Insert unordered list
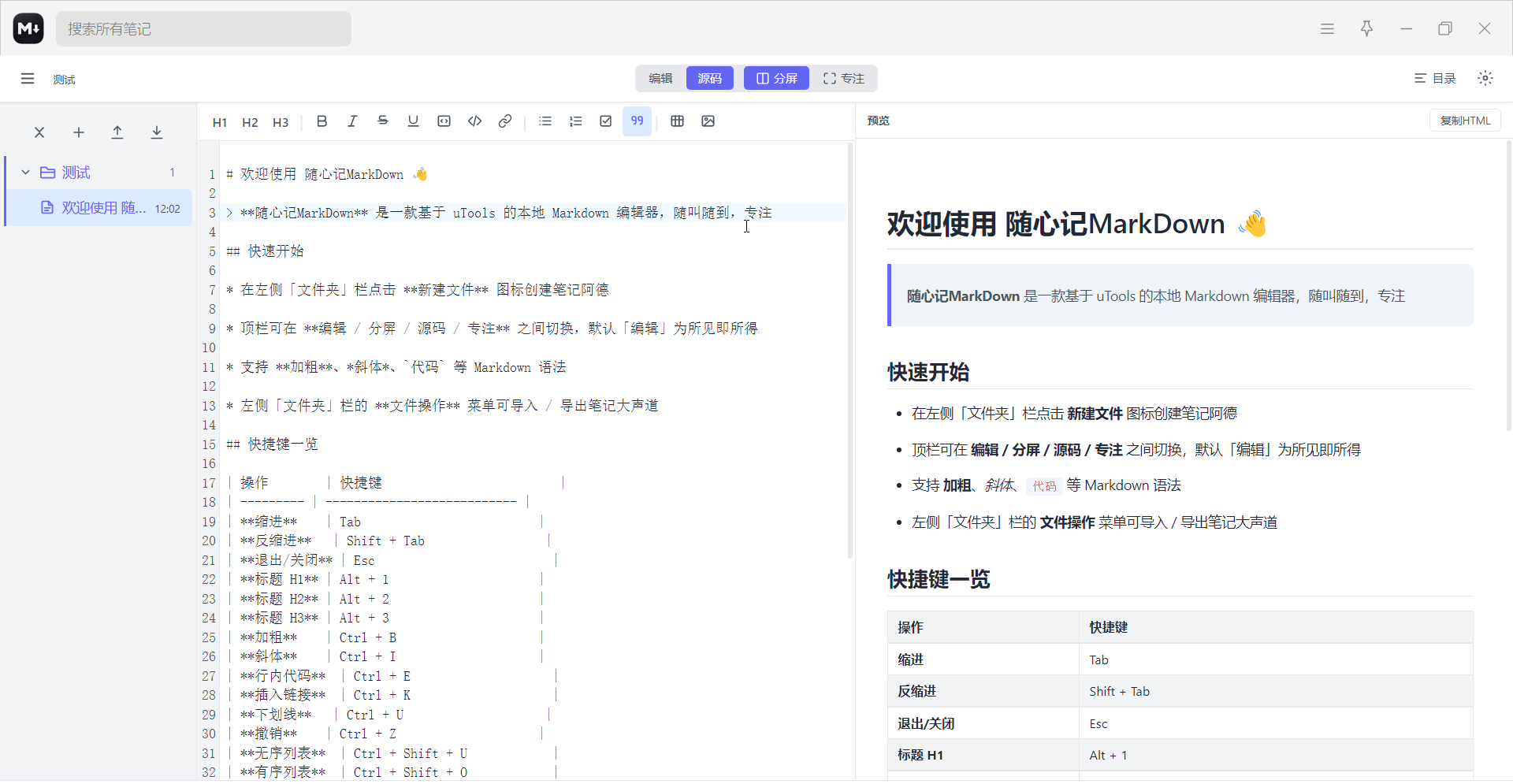 click(545, 121)
